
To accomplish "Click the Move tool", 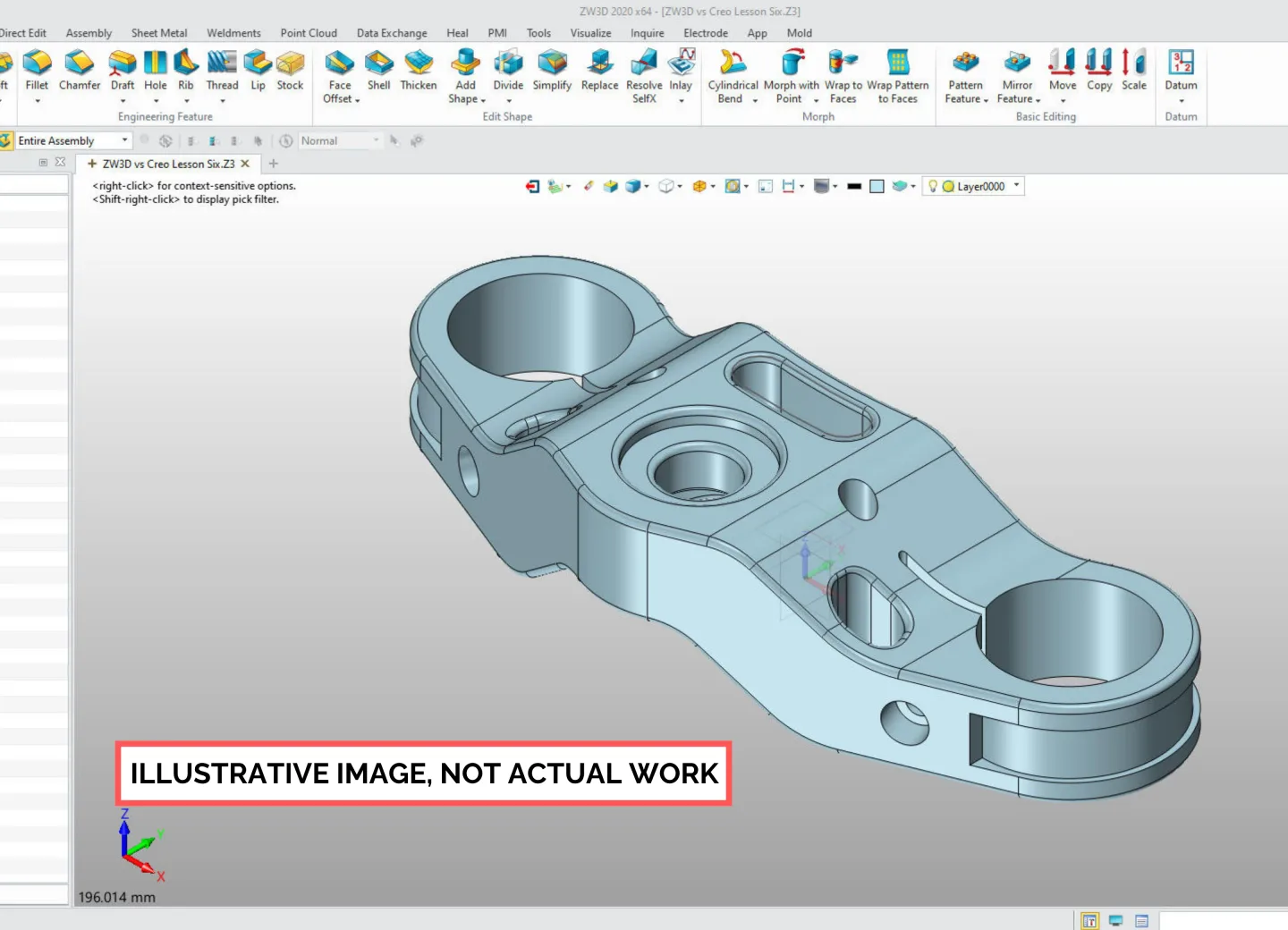I will [x=1063, y=70].
